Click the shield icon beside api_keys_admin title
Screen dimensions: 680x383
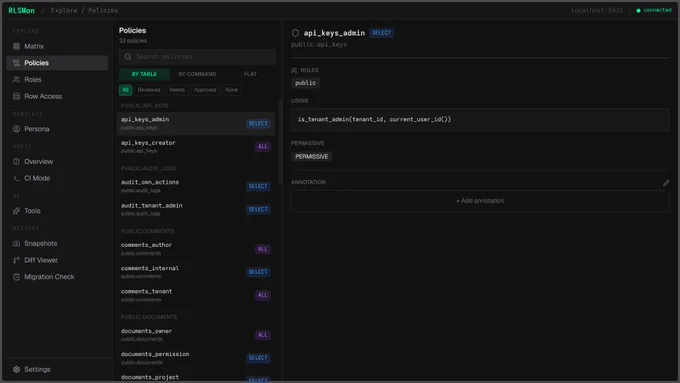[x=295, y=33]
